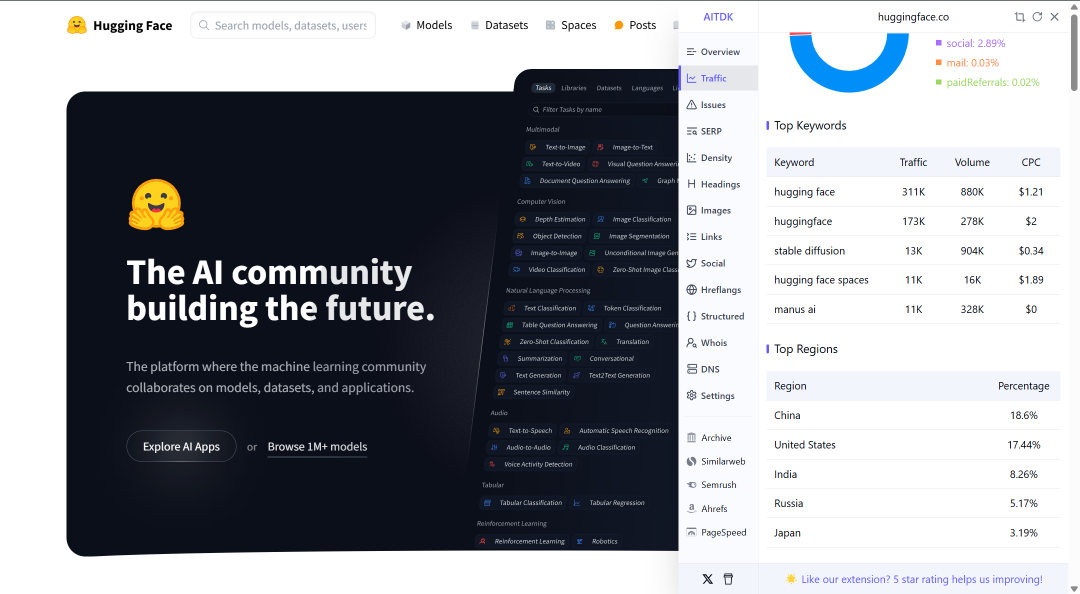Click the Images icon in the sidebar

pos(692,210)
